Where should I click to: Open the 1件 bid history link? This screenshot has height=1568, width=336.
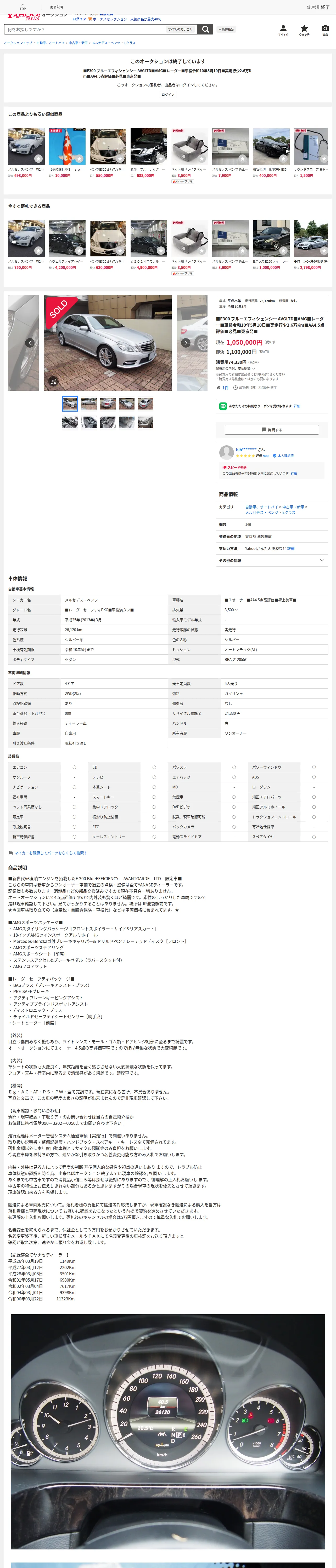click(x=226, y=388)
